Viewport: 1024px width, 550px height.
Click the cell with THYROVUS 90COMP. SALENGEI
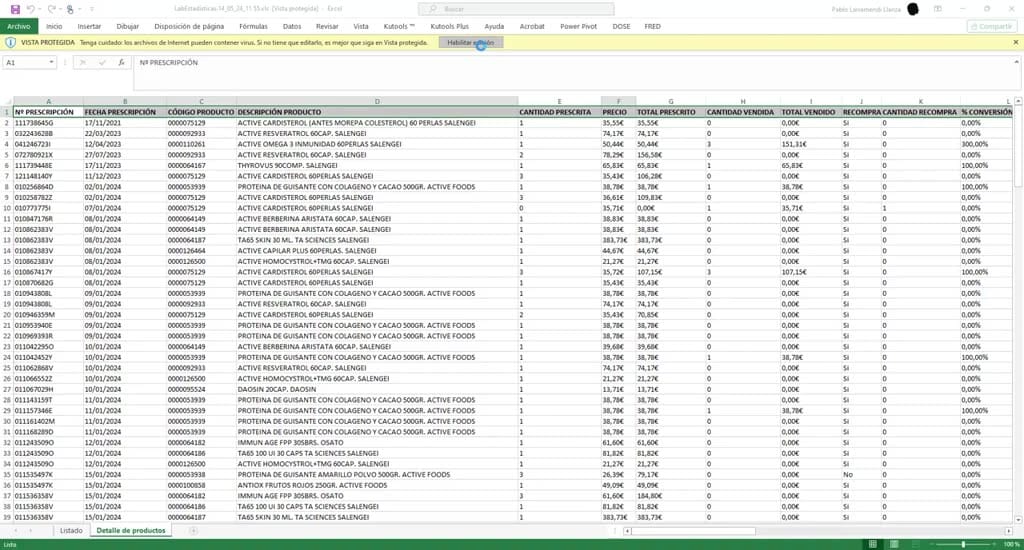377,166
